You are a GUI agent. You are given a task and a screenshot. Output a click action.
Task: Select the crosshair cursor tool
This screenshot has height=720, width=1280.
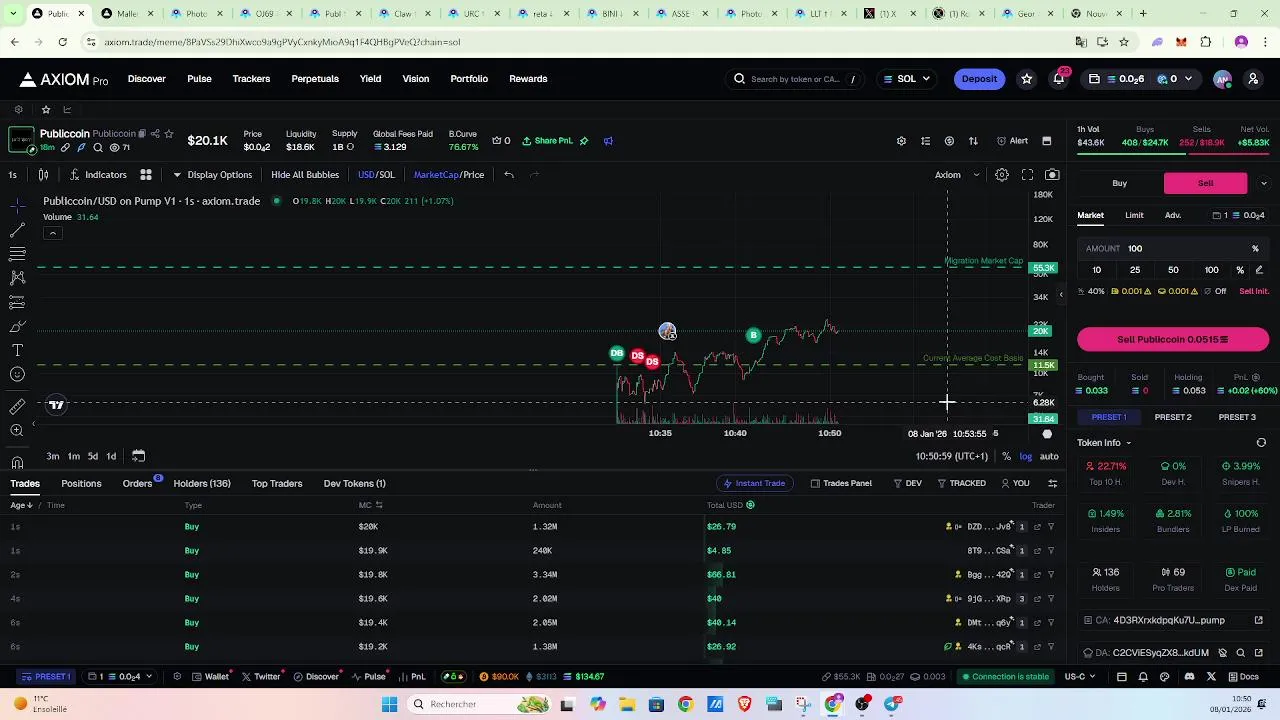(x=17, y=206)
